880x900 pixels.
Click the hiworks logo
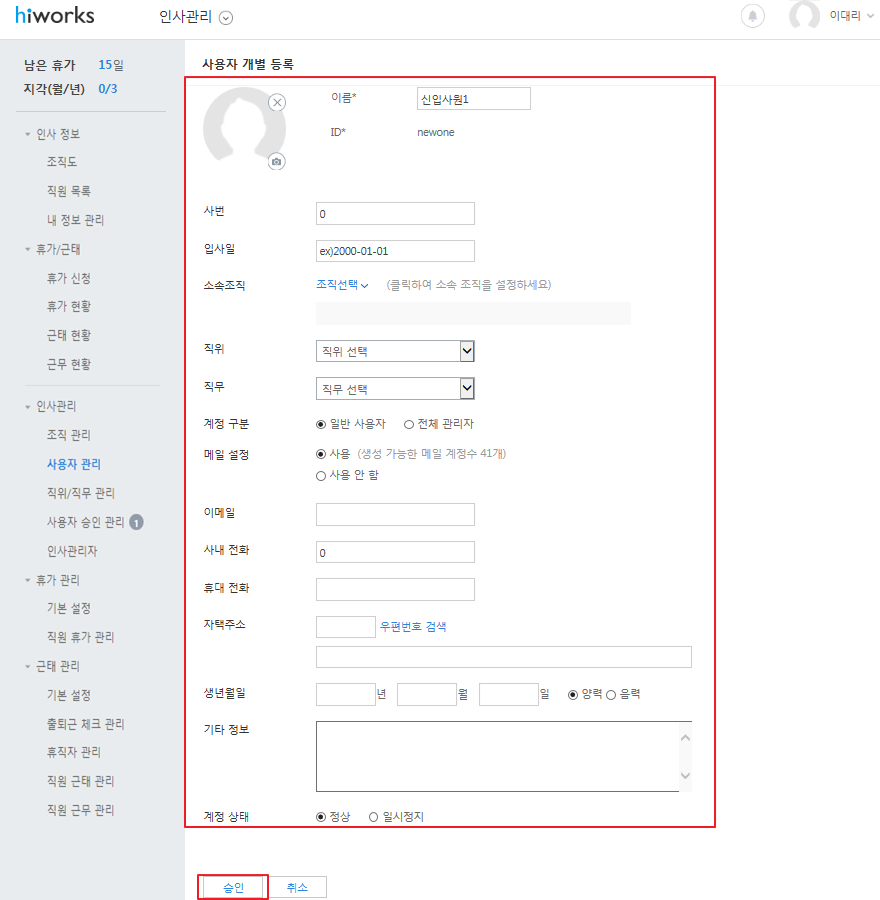[55, 15]
